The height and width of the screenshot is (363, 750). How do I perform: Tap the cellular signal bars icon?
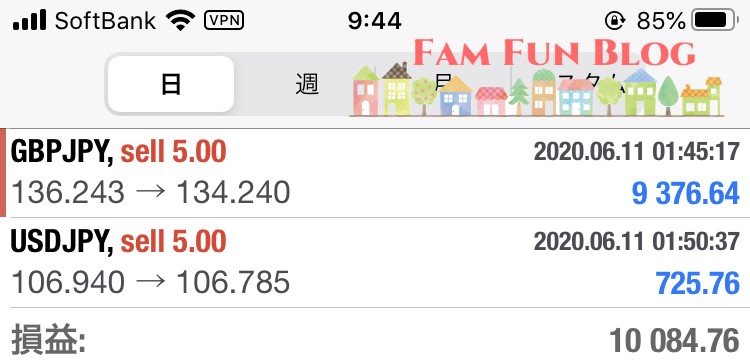[x=30, y=20]
